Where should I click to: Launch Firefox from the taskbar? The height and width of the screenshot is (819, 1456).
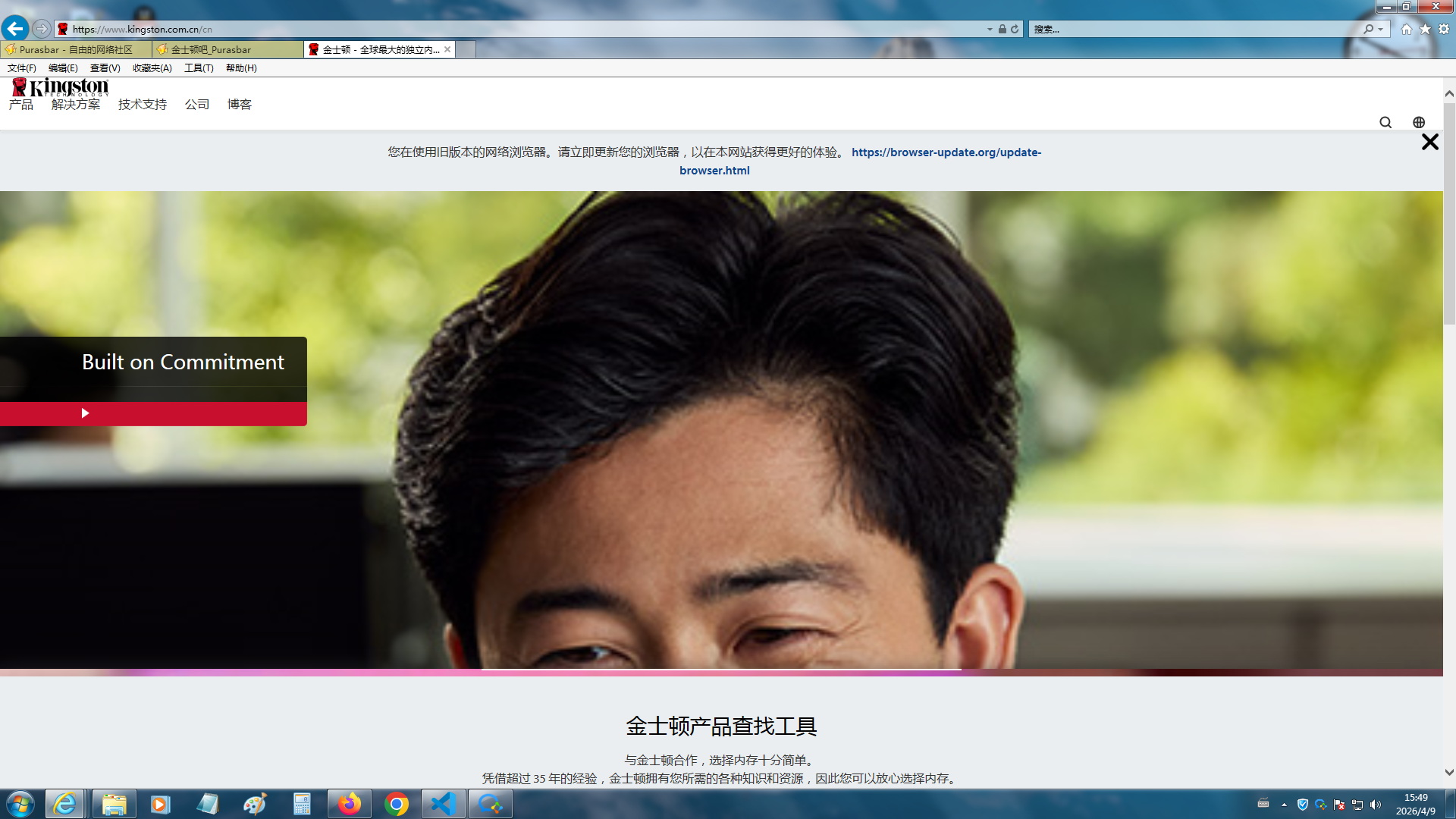350,804
